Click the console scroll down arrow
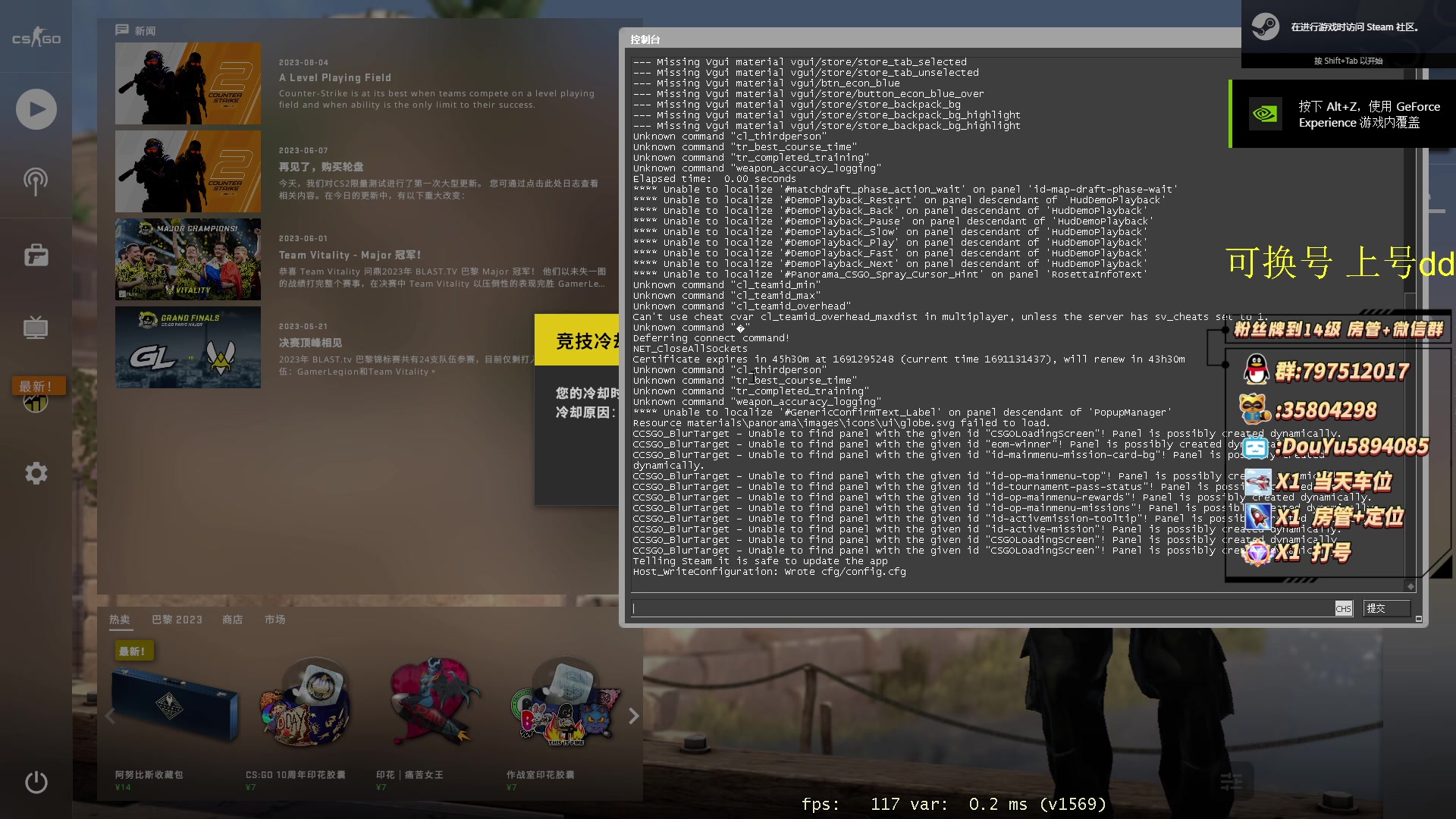1456x819 pixels. pyautogui.click(x=1410, y=586)
